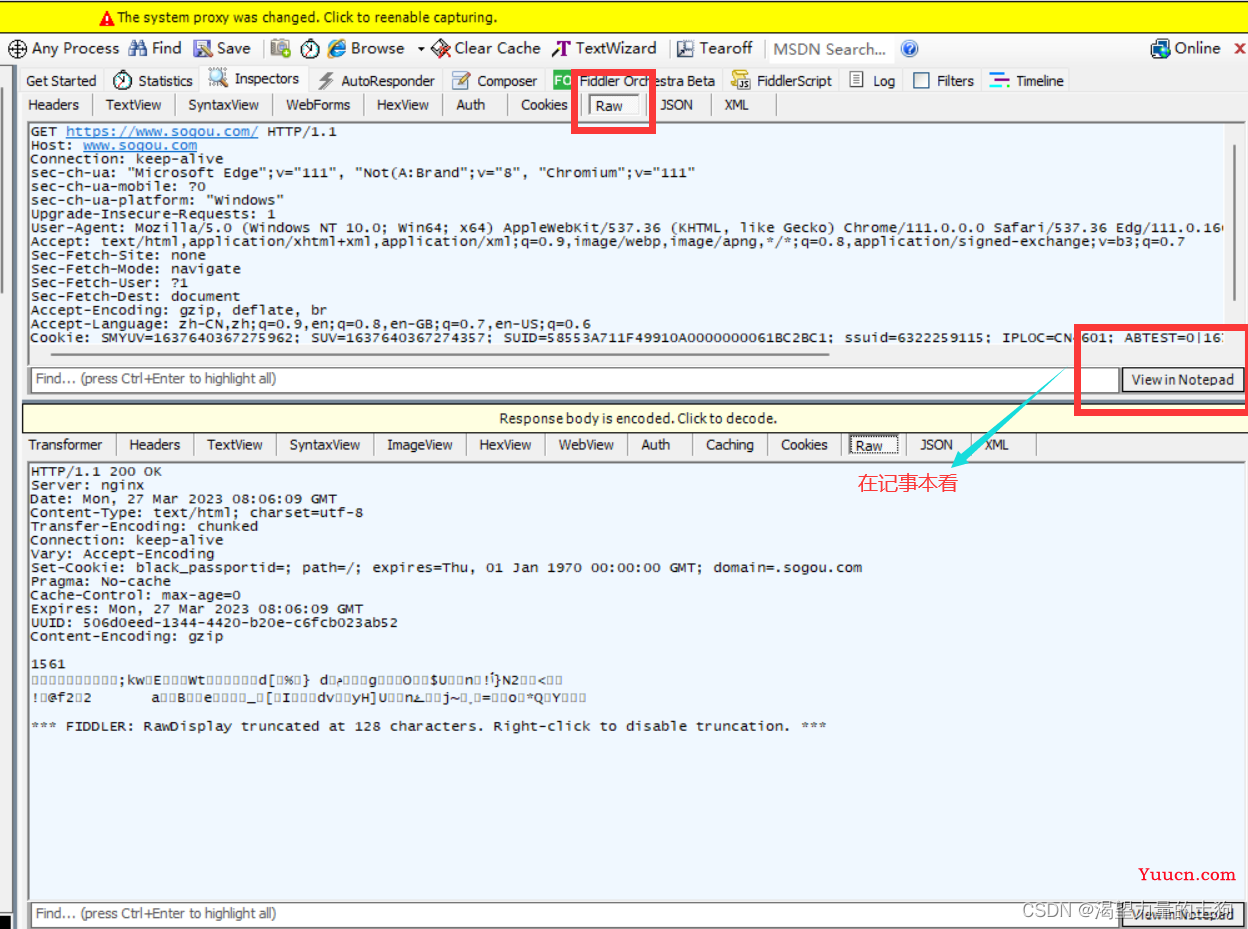Click 'HTTP/1.1 200 OK' response line
The height and width of the screenshot is (929, 1248).
pos(96,472)
